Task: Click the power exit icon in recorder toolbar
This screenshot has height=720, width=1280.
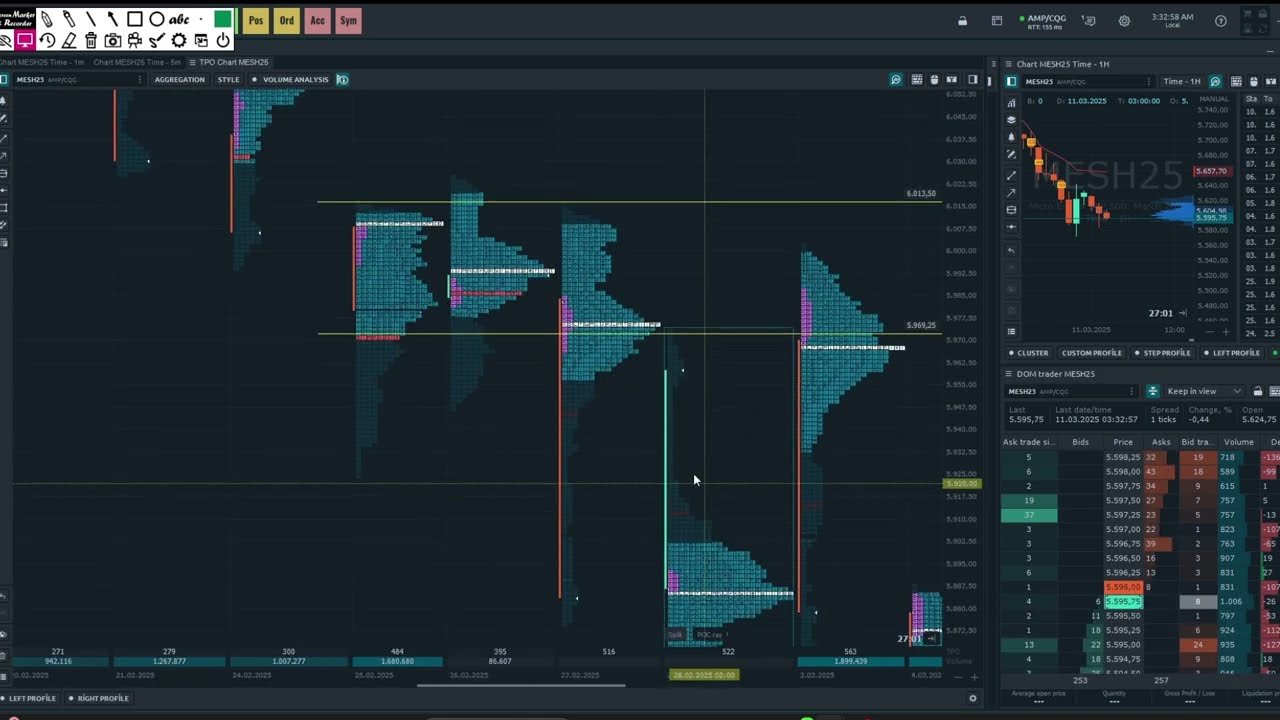Action: click(x=223, y=40)
